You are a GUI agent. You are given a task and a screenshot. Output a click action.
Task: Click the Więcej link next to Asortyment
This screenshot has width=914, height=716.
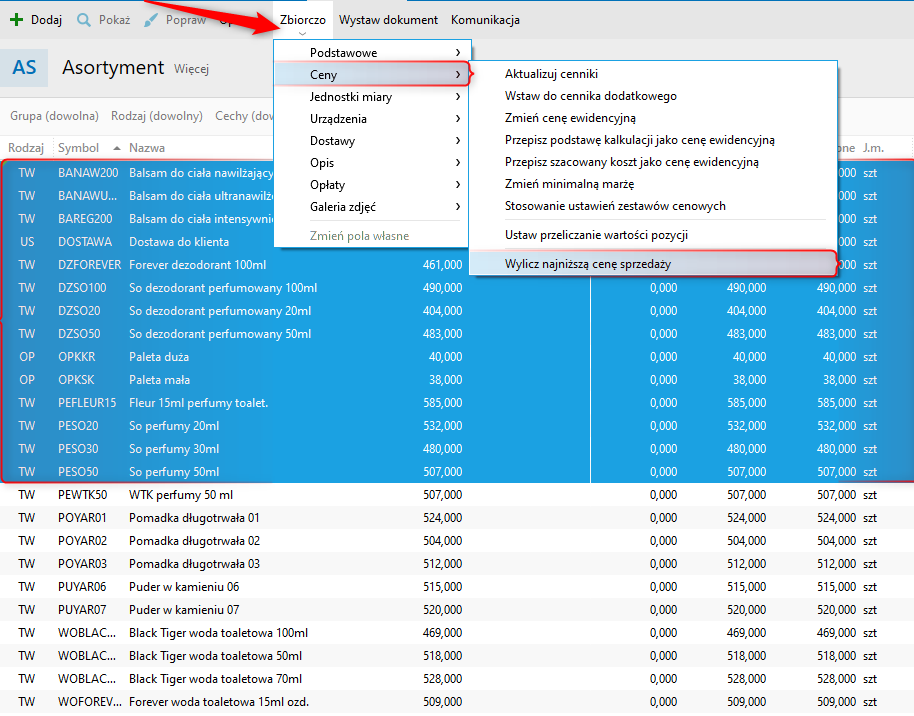(191, 69)
